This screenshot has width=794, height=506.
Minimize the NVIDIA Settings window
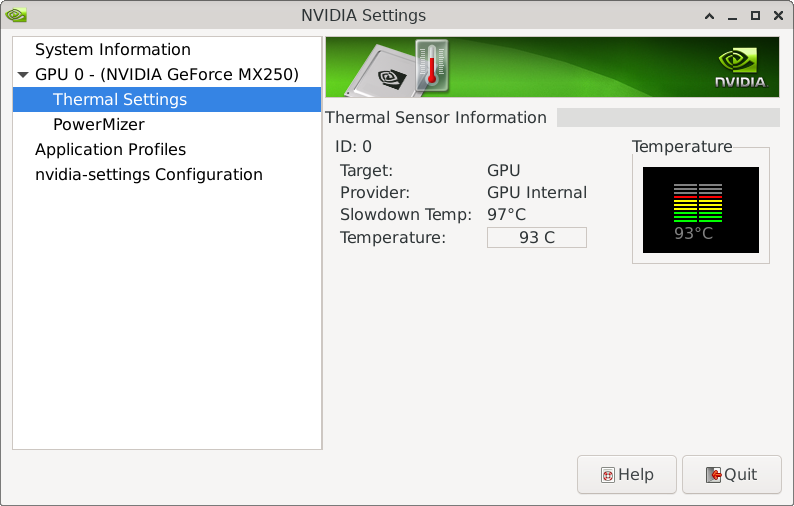coord(732,15)
